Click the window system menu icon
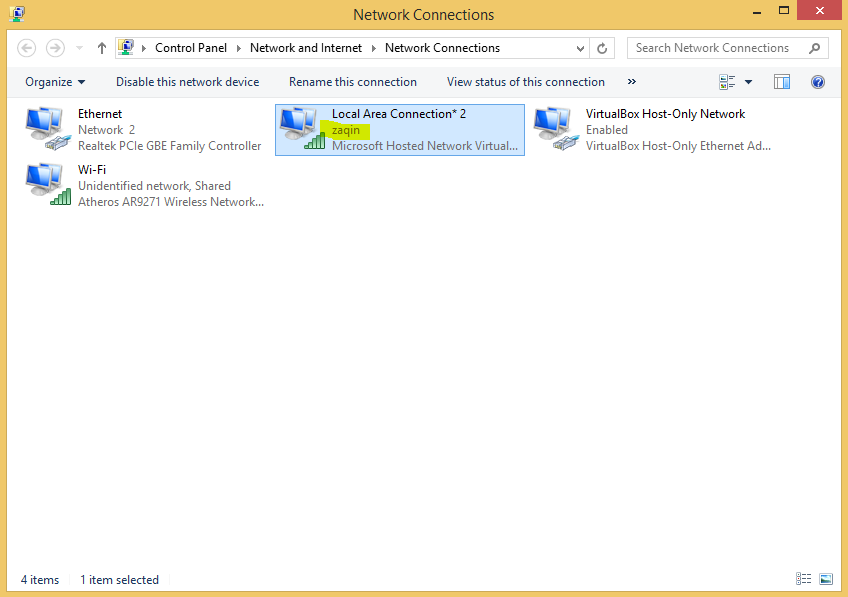This screenshot has height=597, width=848. (x=17, y=13)
